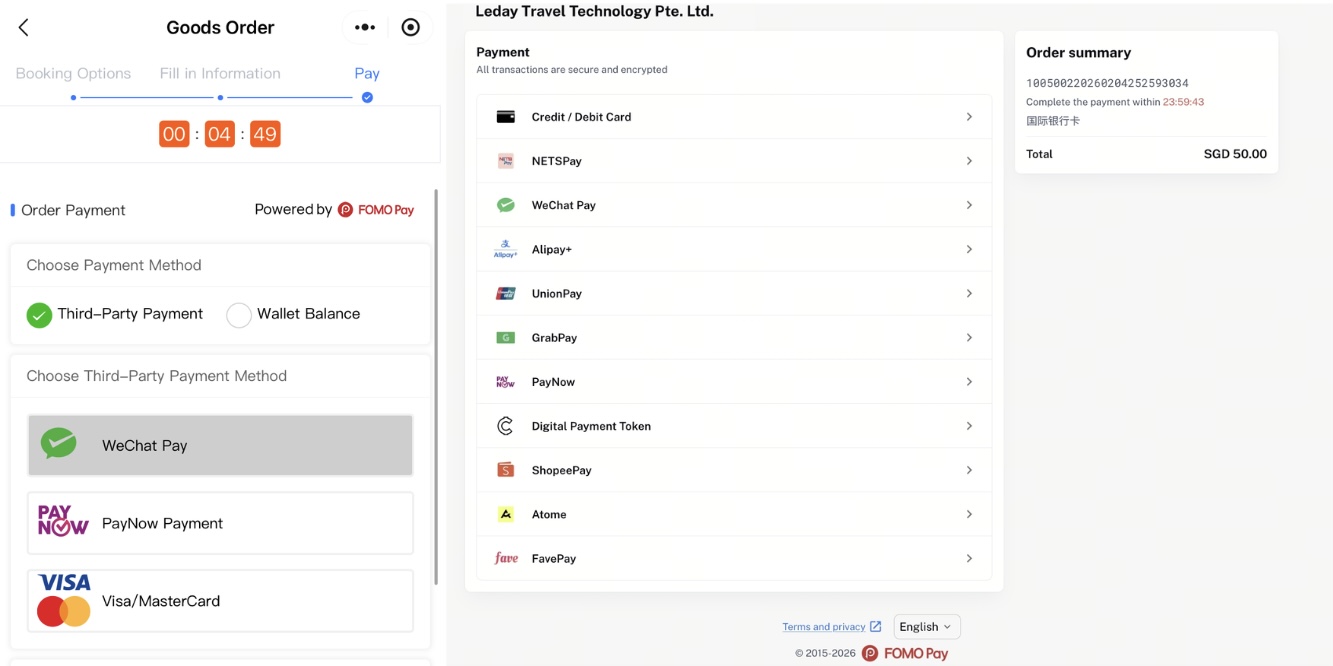Click the Pay step checkmark progress marker

pyautogui.click(x=367, y=97)
